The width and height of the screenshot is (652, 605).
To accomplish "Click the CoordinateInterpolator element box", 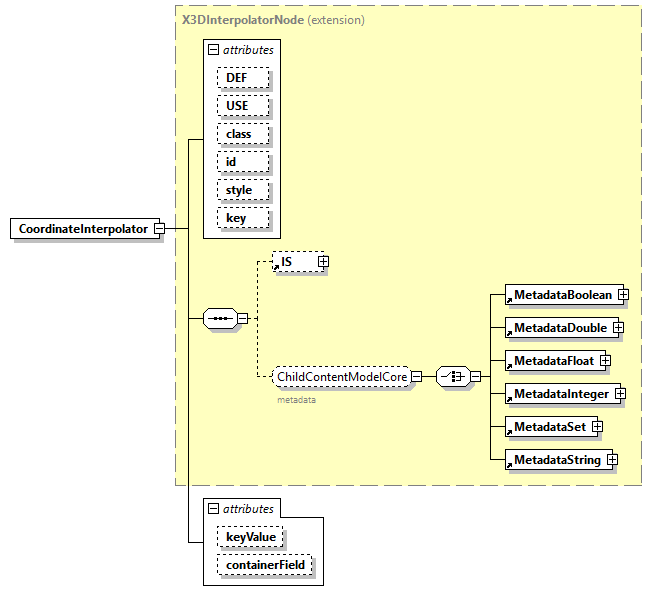I will coord(82,229).
